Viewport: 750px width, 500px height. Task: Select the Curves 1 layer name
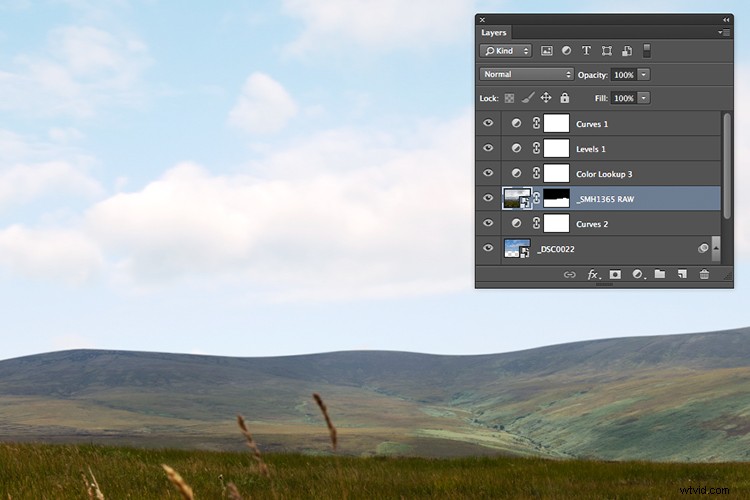click(592, 124)
